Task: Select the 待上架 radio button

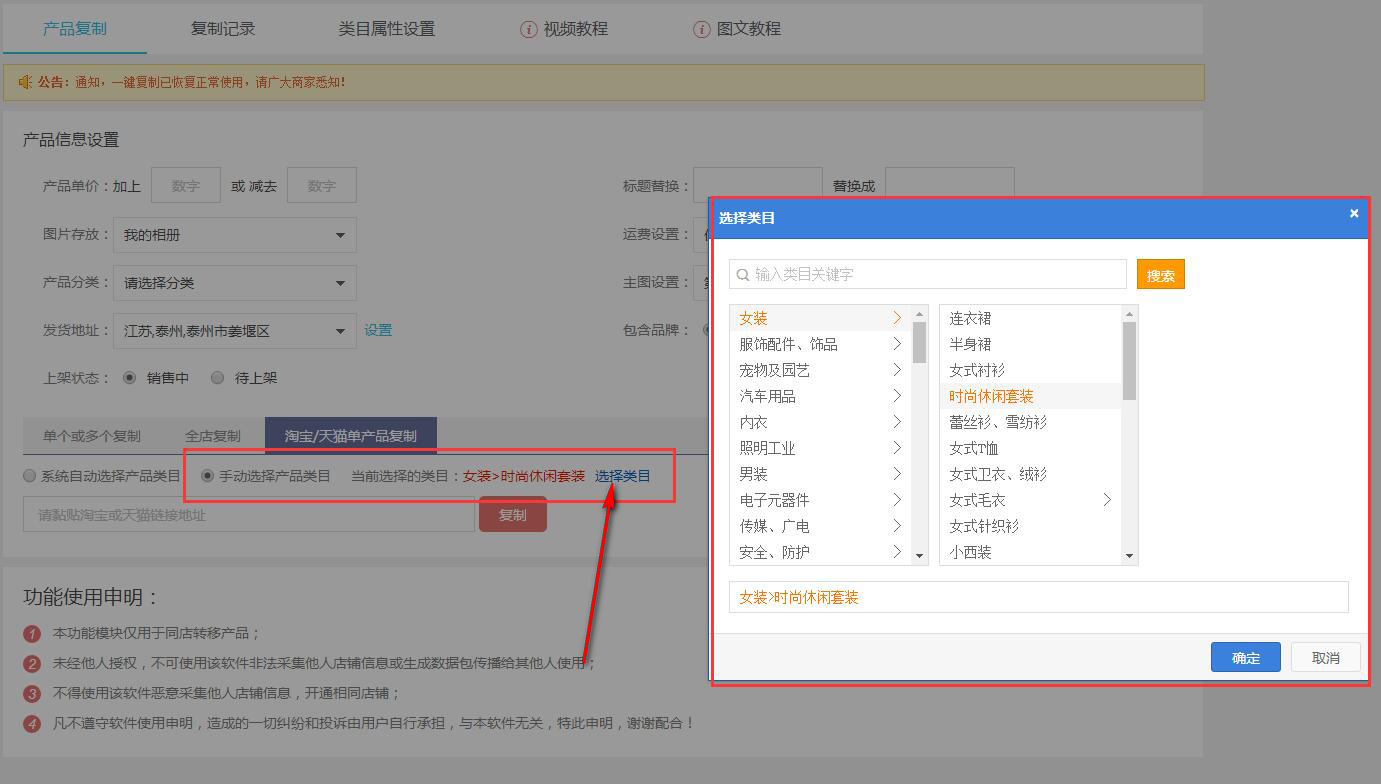Action: click(x=217, y=378)
